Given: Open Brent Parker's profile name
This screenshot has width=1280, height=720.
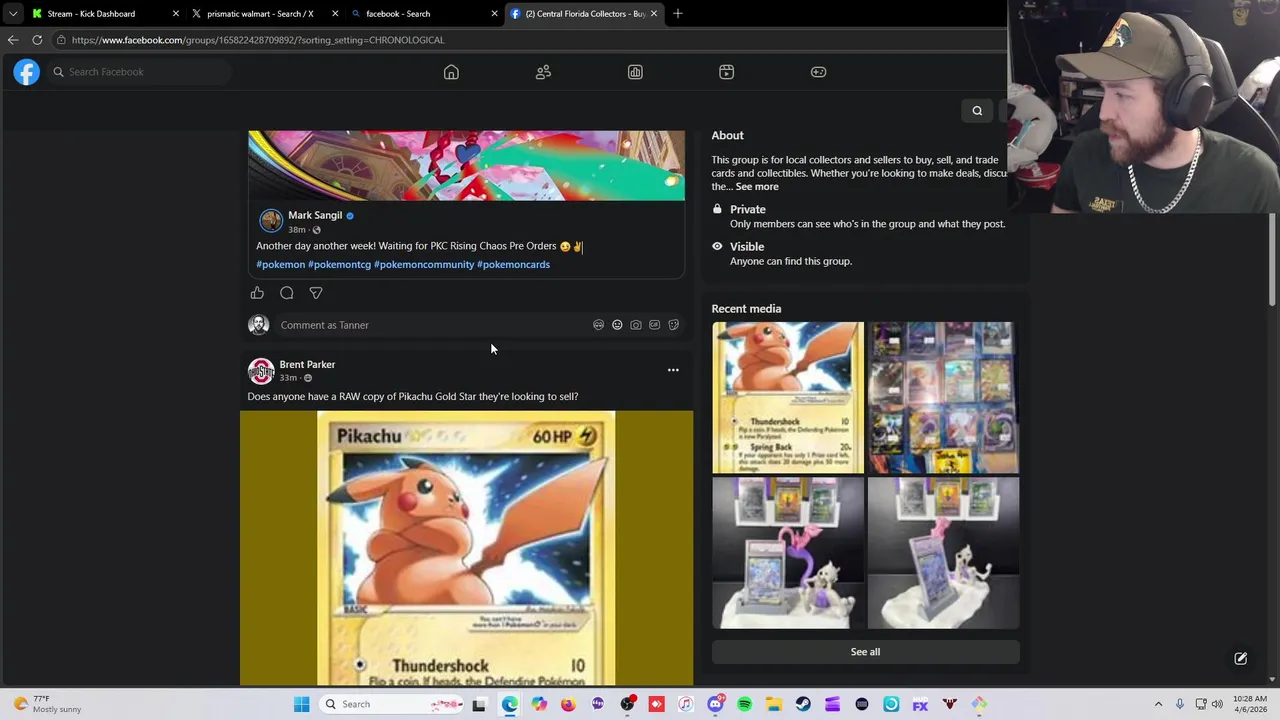Looking at the screenshot, I should pyautogui.click(x=307, y=364).
